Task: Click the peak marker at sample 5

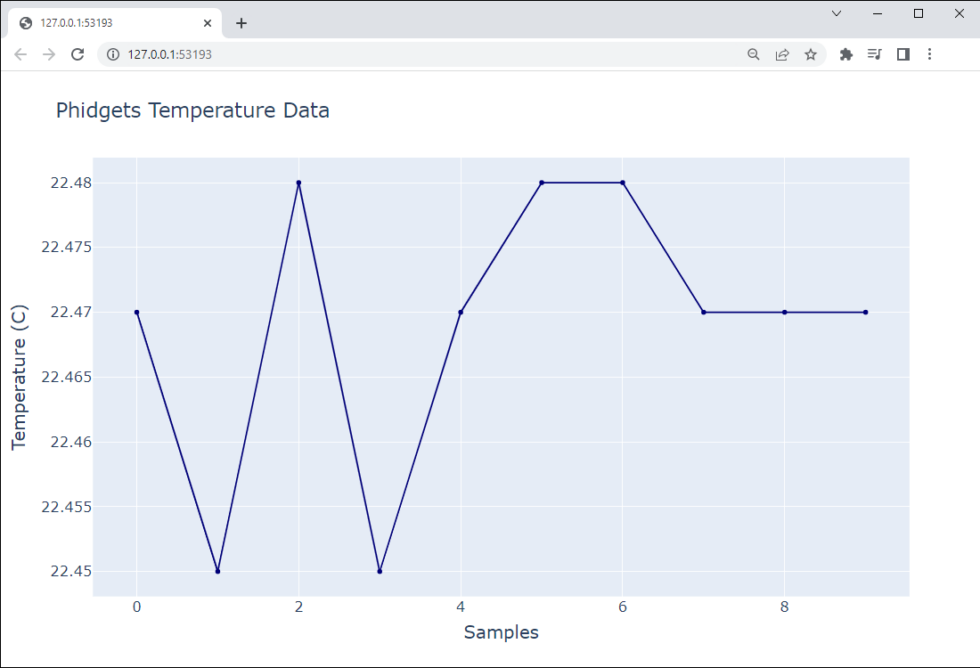Action: [541, 183]
